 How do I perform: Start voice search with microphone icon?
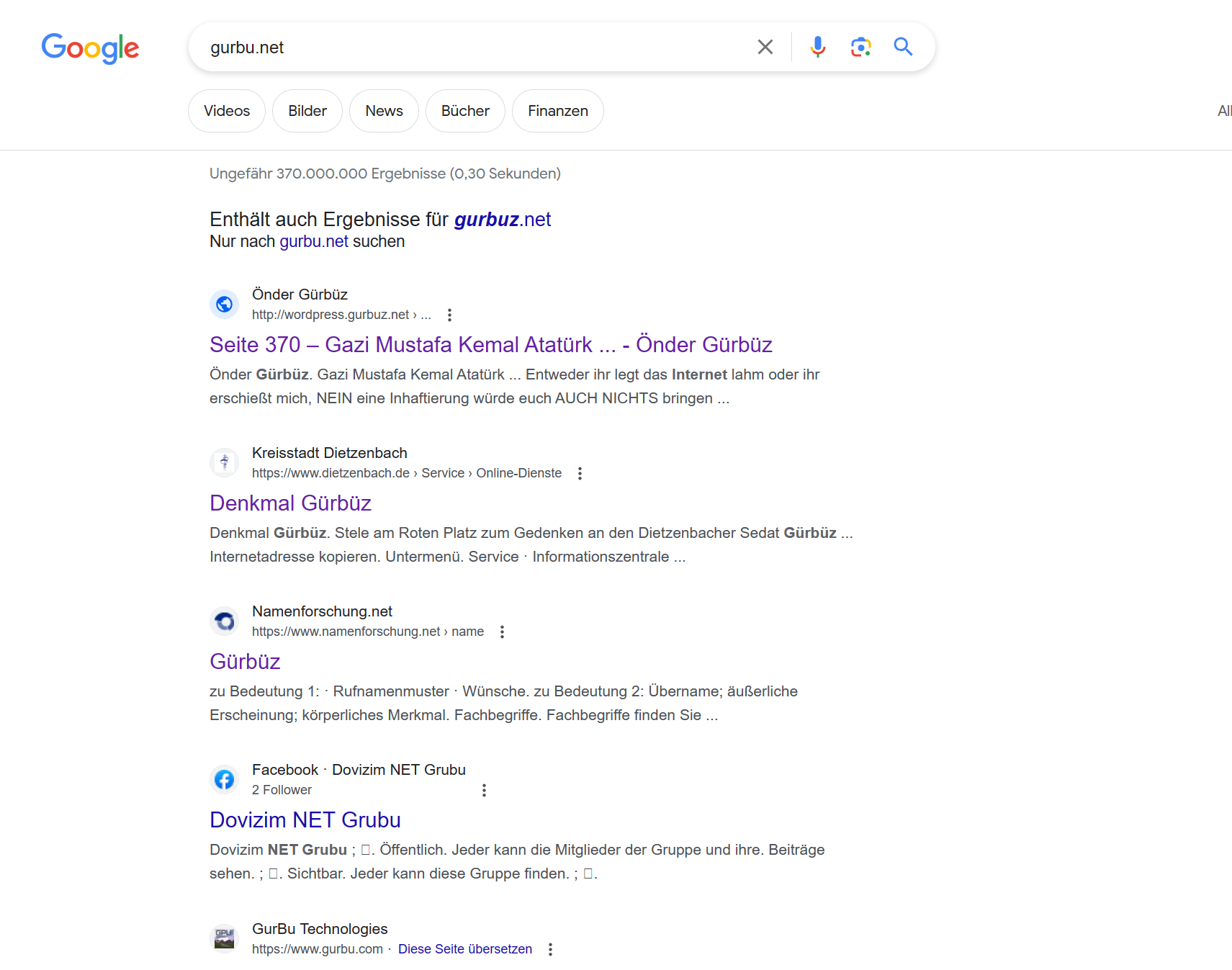point(817,47)
